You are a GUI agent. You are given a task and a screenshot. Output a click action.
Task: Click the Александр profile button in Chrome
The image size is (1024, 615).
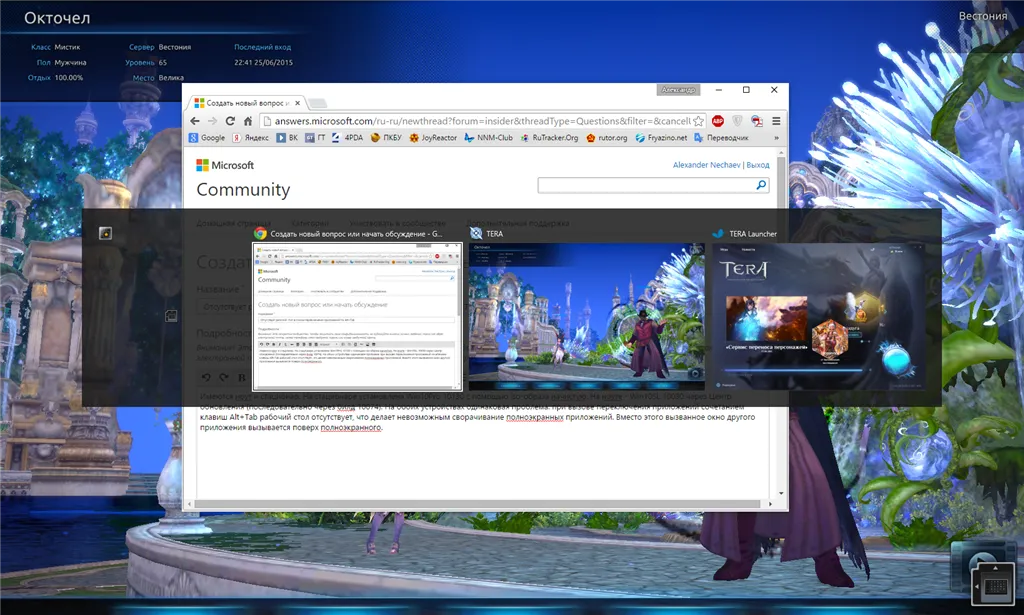pos(678,89)
